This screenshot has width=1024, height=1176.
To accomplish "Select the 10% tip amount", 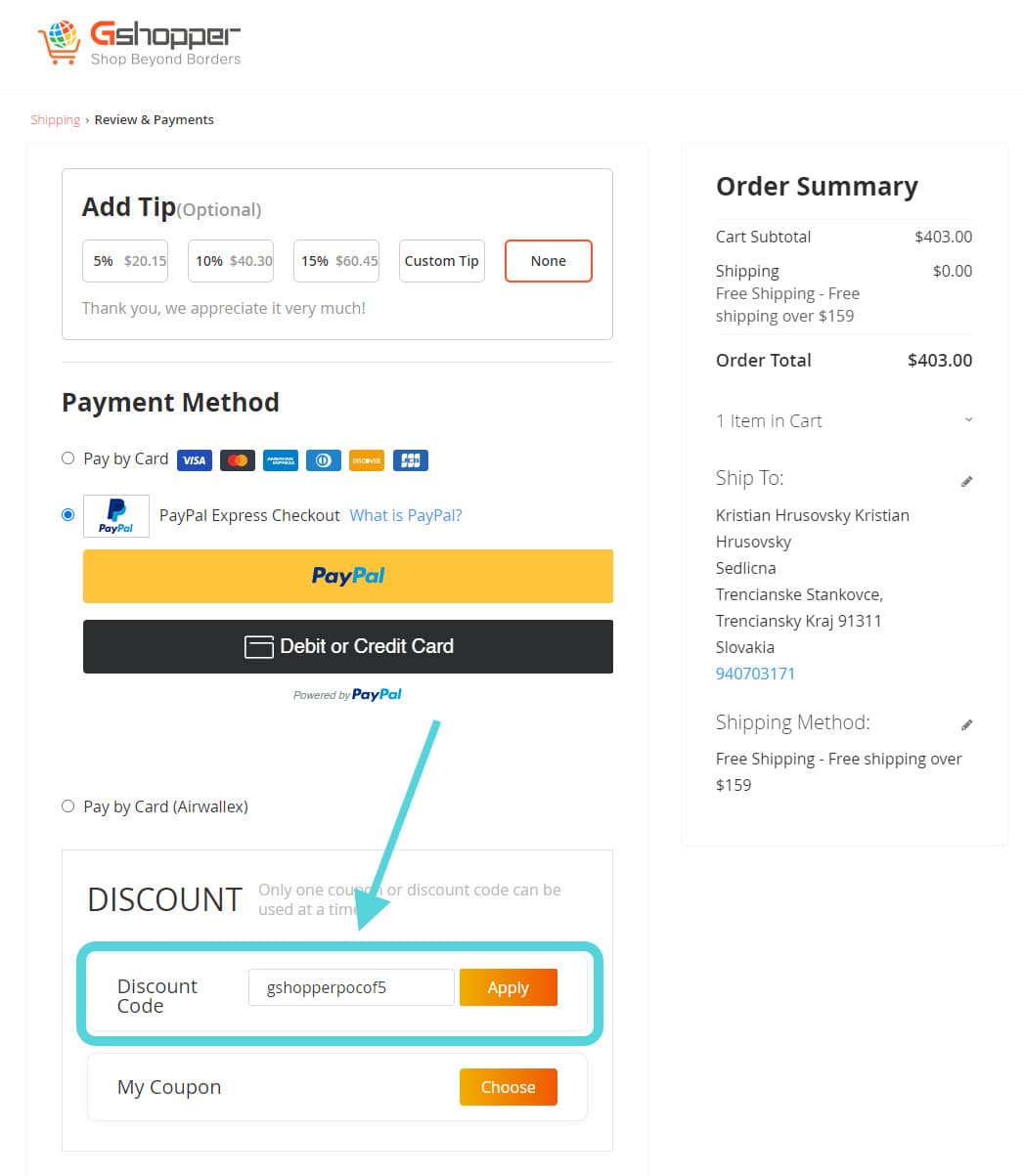I will [231, 260].
